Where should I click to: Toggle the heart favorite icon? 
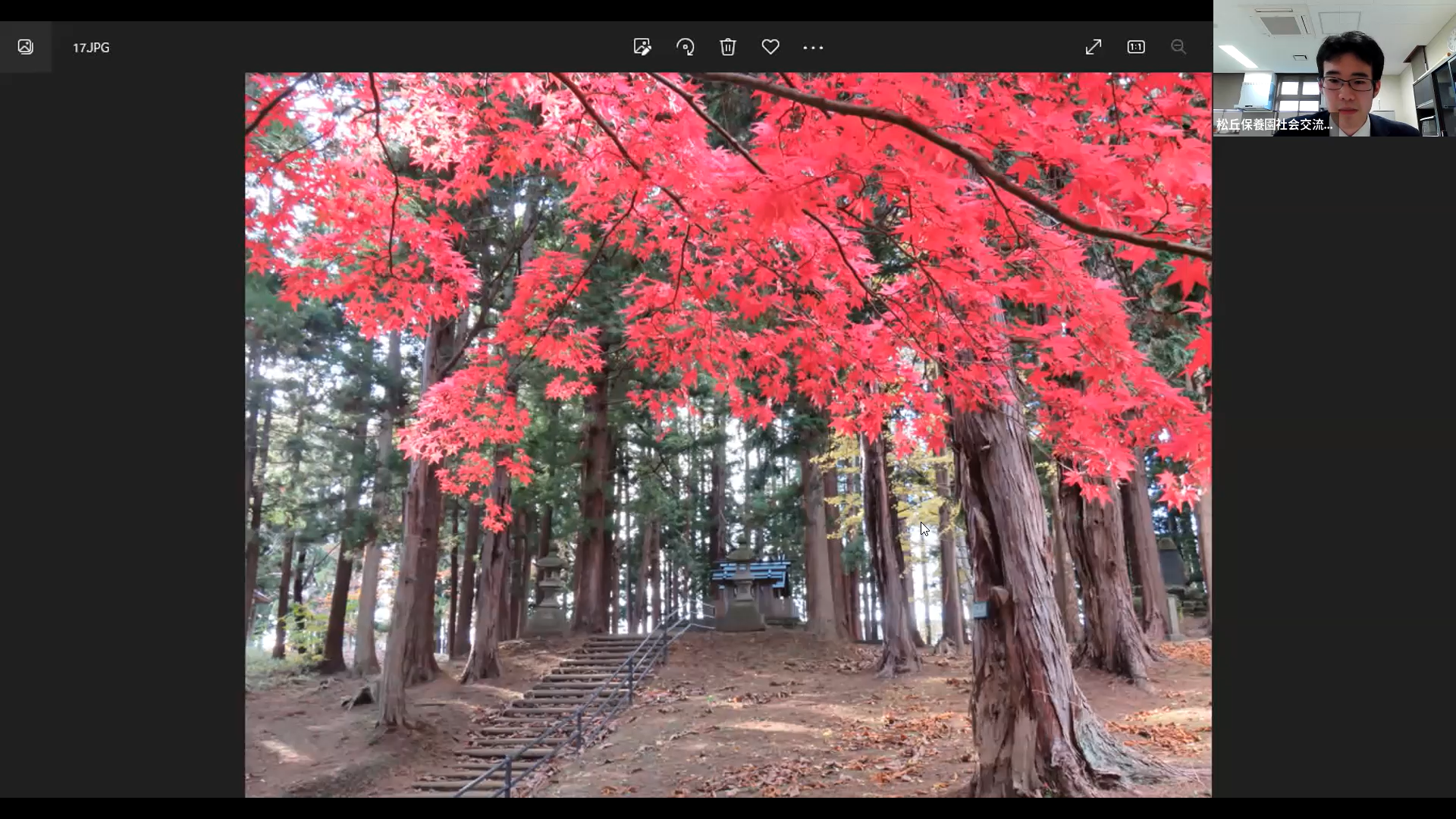(x=770, y=47)
